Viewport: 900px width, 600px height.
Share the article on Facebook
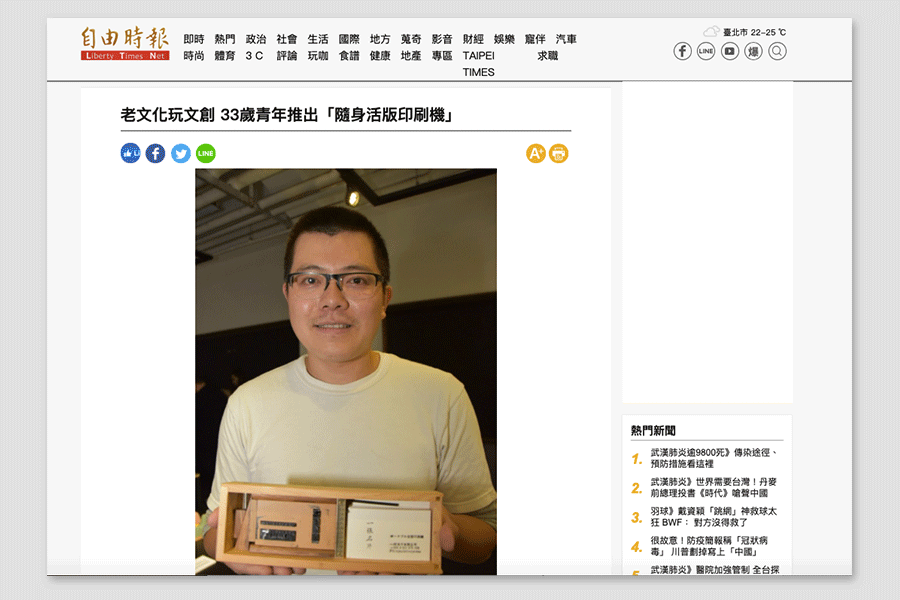155,153
